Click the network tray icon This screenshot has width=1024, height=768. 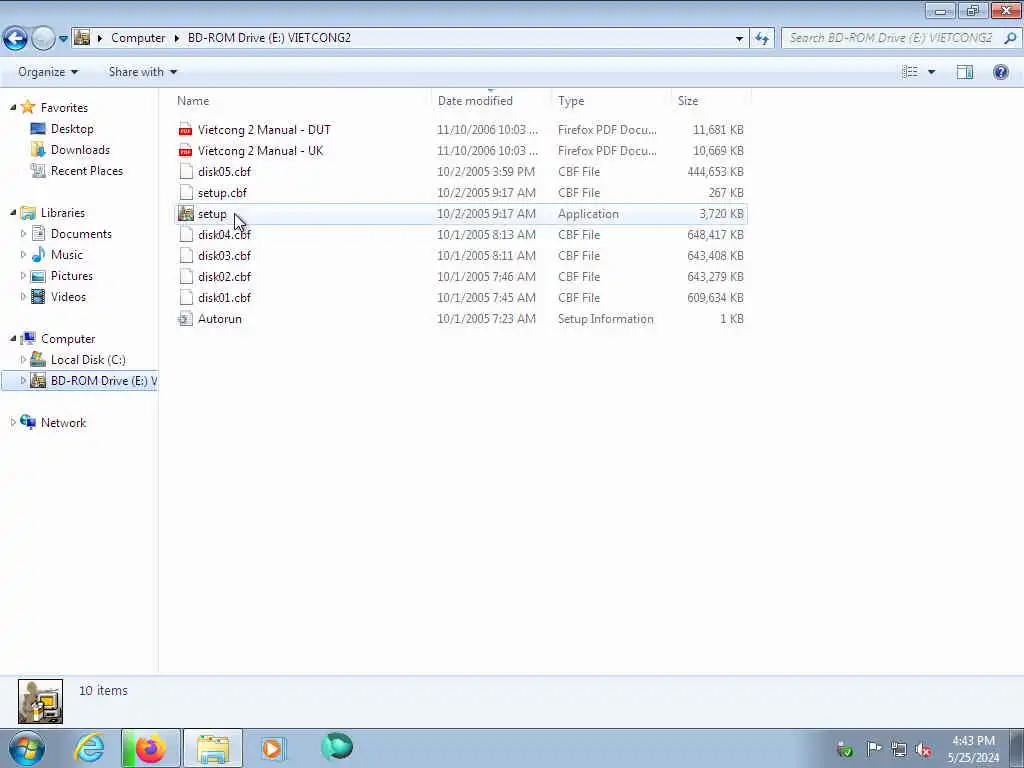point(899,749)
